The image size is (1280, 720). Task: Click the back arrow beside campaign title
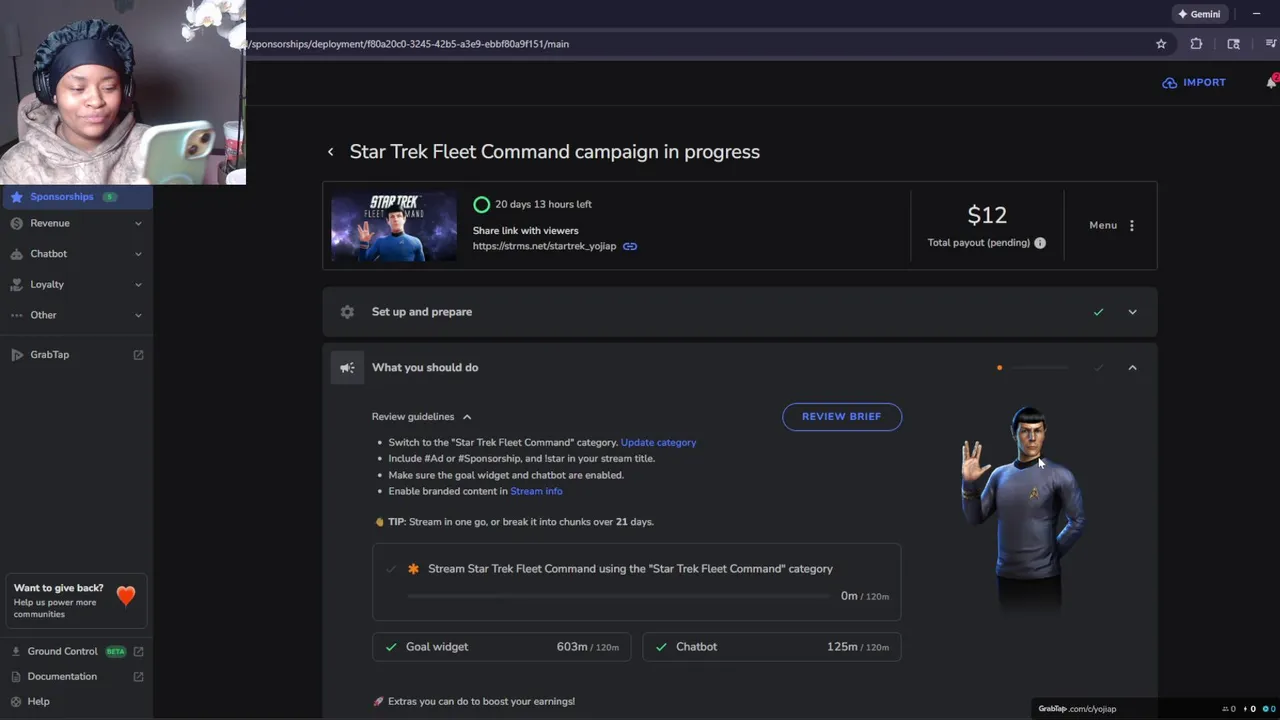pos(331,152)
